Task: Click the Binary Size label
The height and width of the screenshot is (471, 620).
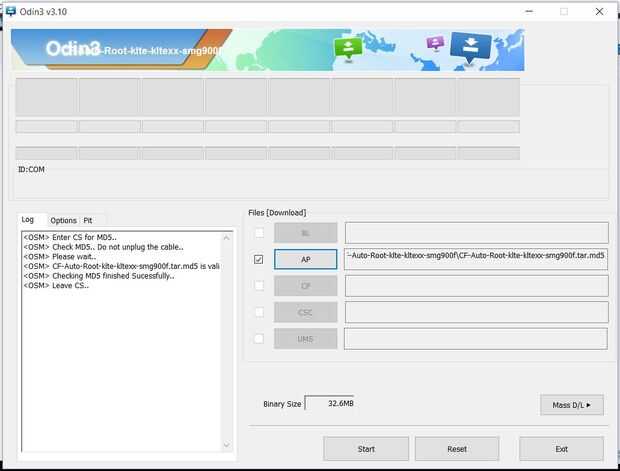Action: tap(282, 404)
